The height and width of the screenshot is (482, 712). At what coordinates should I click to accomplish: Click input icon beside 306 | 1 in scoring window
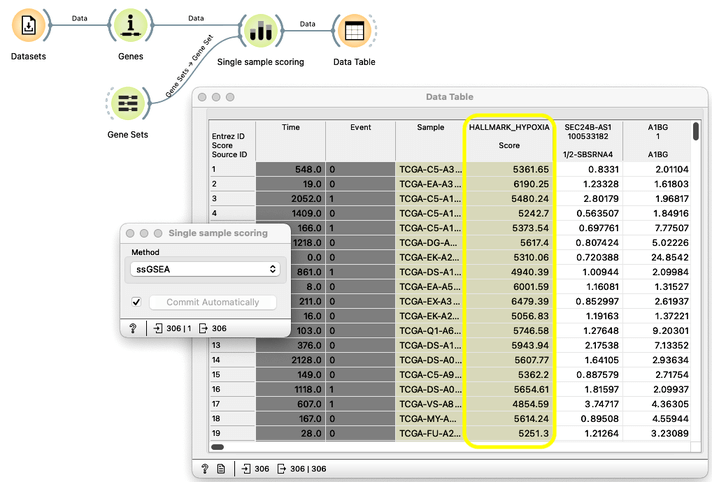click(158, 328)
